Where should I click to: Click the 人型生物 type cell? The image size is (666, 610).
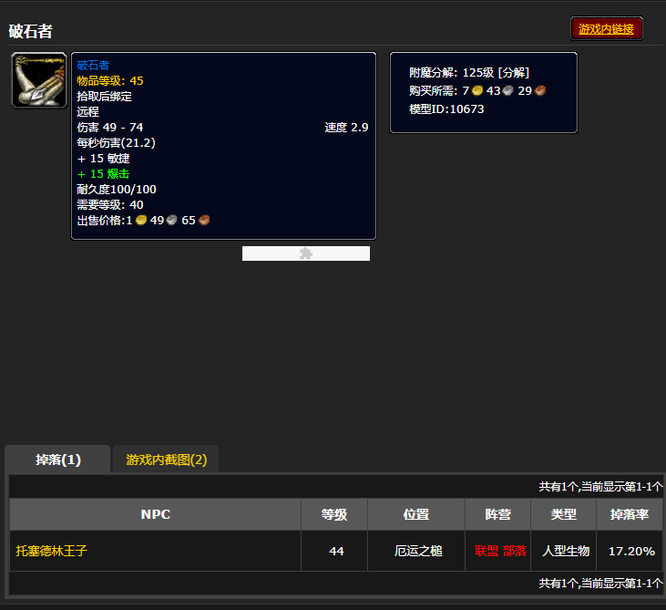(x=566, y=551)
